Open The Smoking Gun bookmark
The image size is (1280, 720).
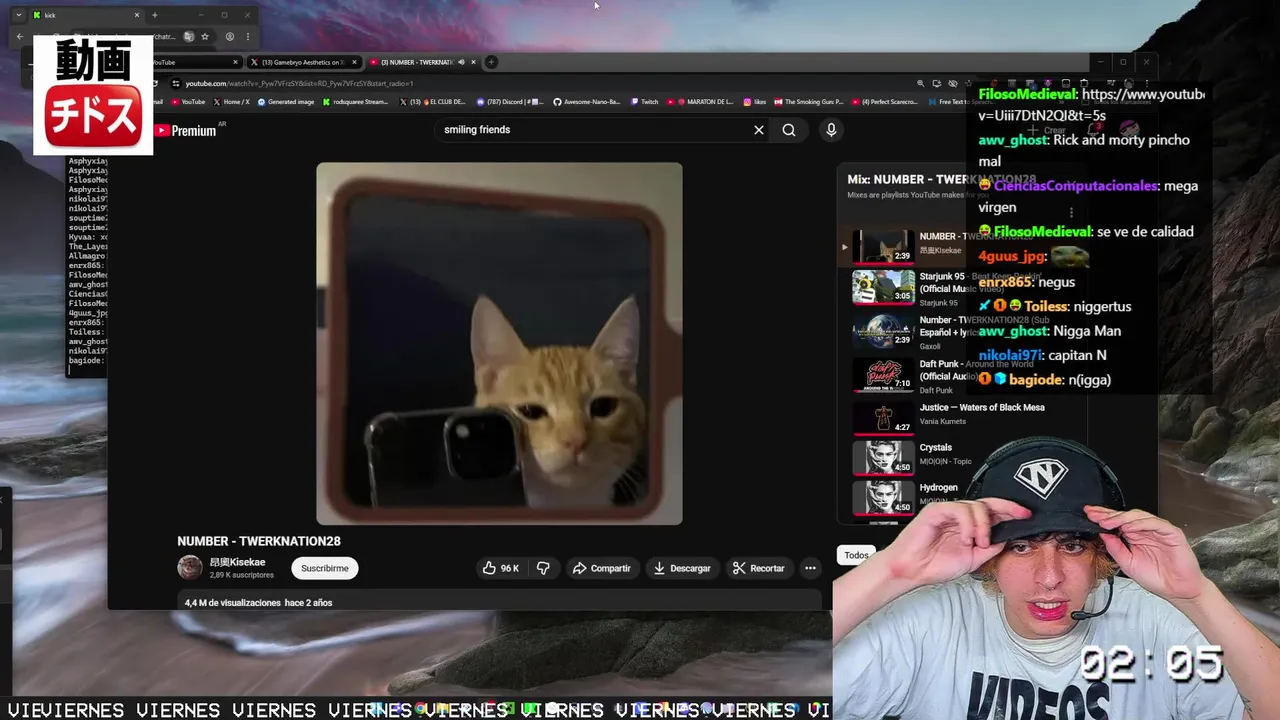(808, 101)
